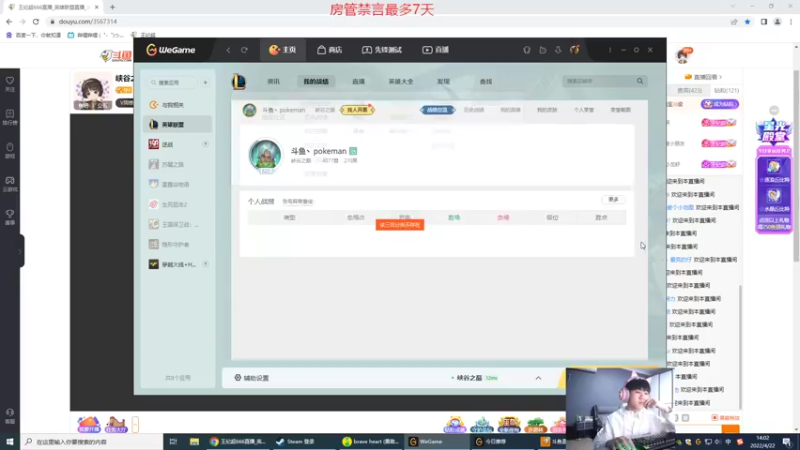Viewport: 800px width, 450px height.
Task: Select the 王国保卫战 sidebar game
Action: tap(178, 224)
